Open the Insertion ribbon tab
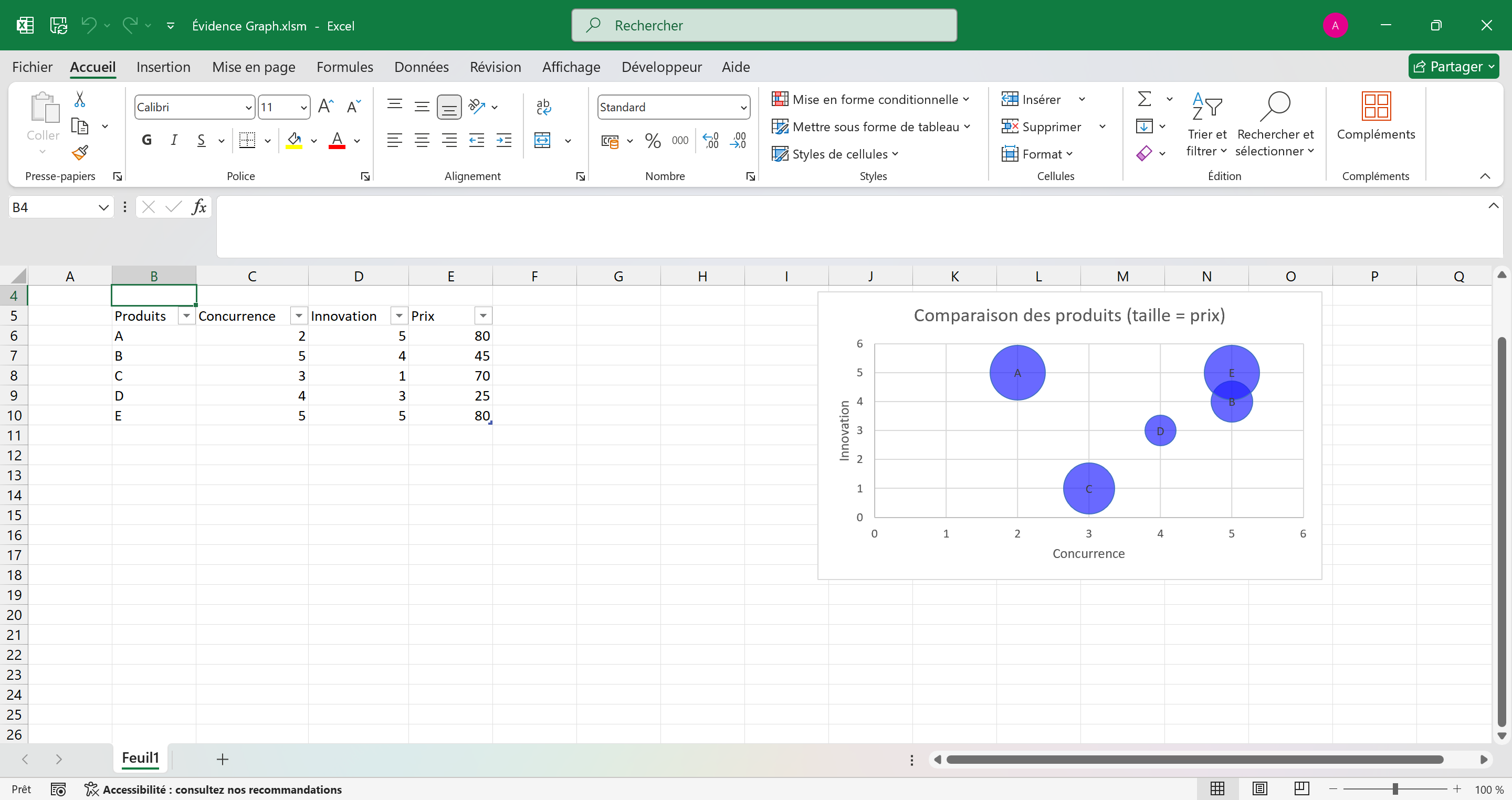Viewport: 1512px width, 800px height. [163, 67]
